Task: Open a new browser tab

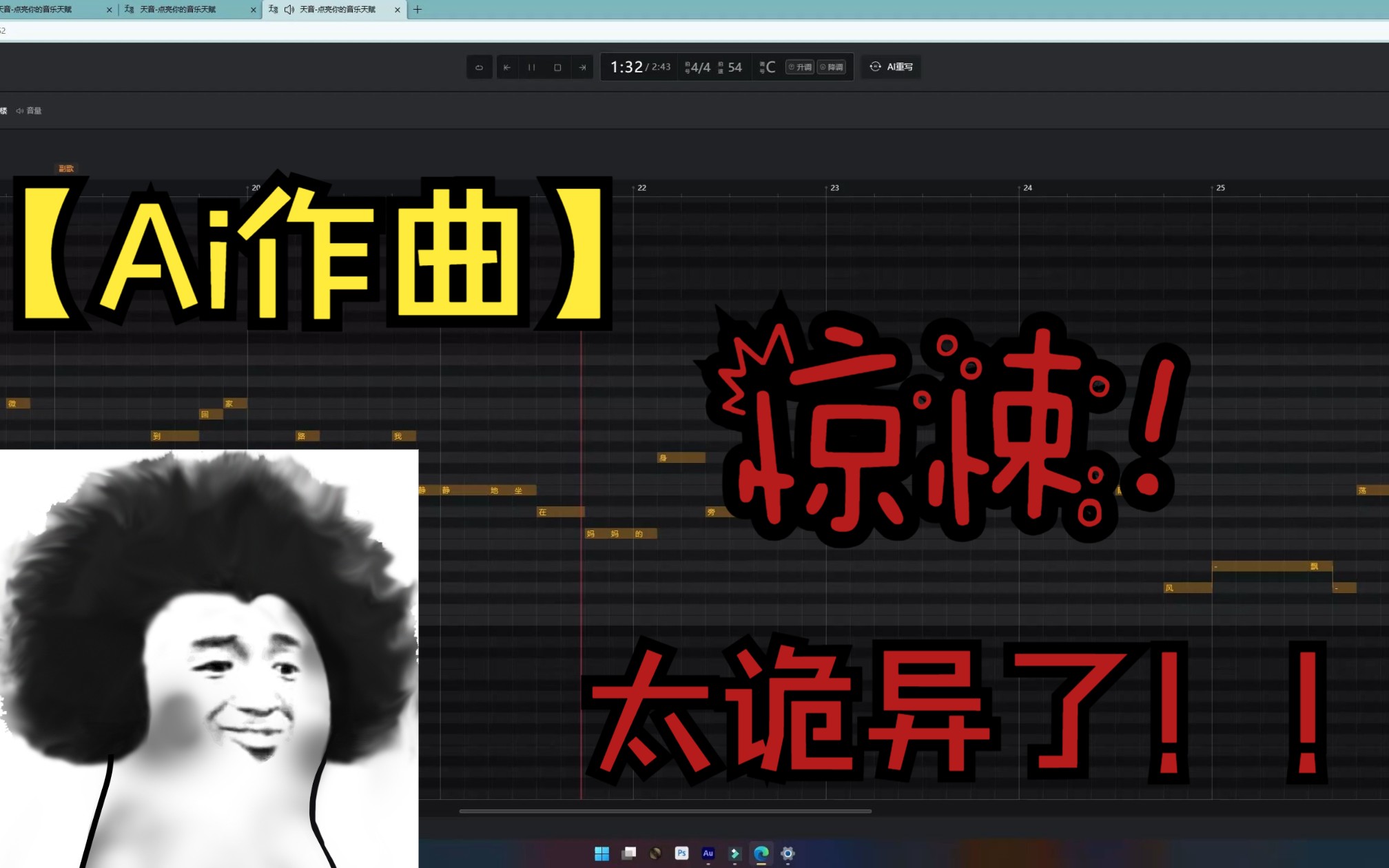Action: point(418,10)
